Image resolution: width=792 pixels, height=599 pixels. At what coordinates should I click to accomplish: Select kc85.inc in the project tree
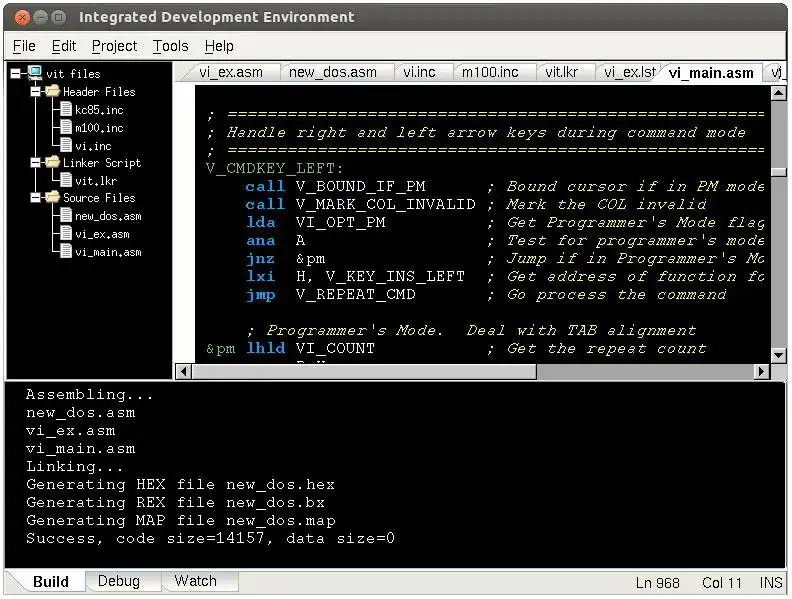click(x=99, y=110)
